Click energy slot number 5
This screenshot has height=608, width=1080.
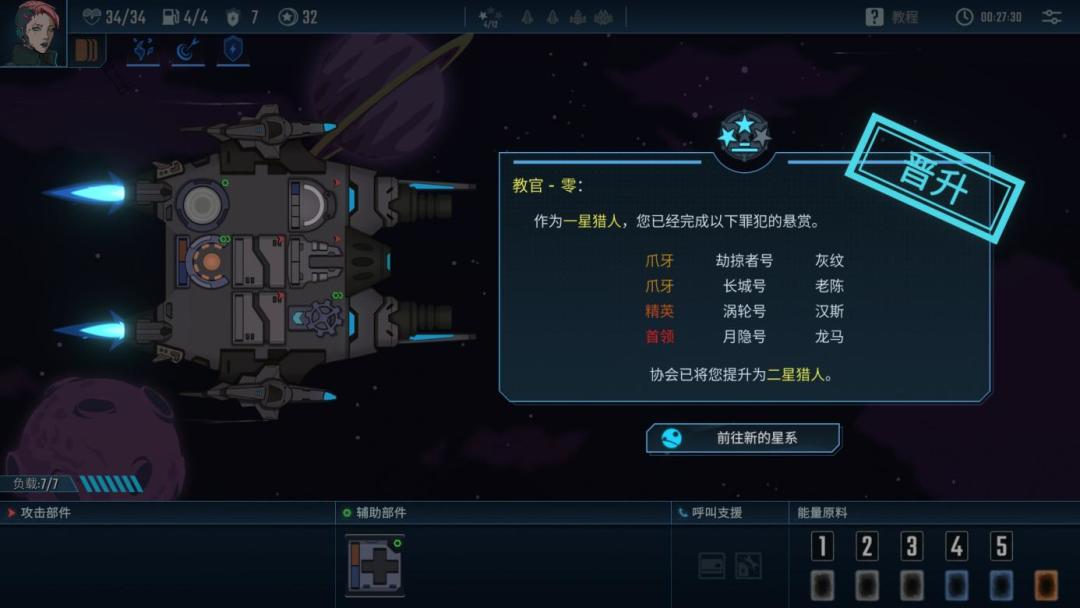click(x=1001, y=546)
